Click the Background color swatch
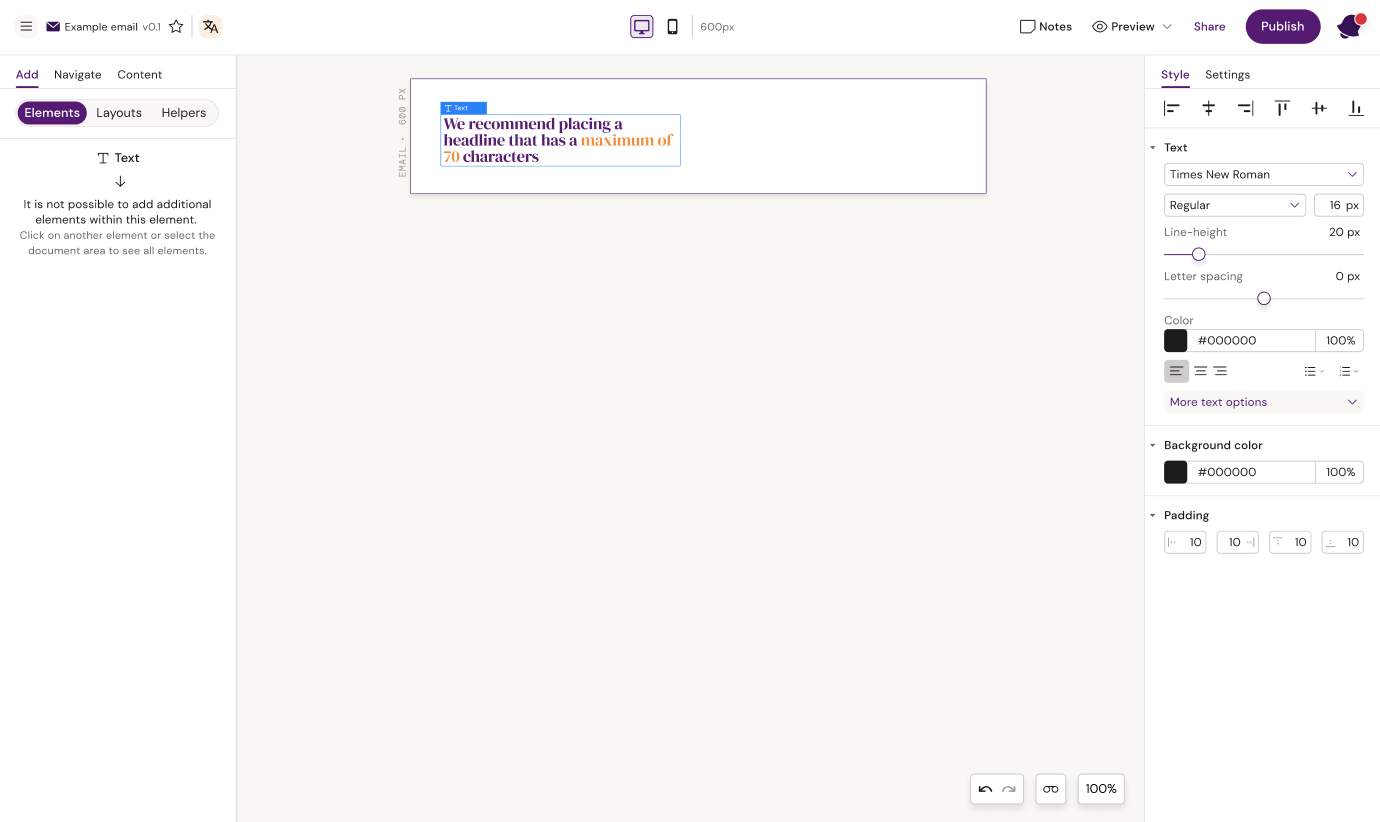 click(x=1175, y=472)
